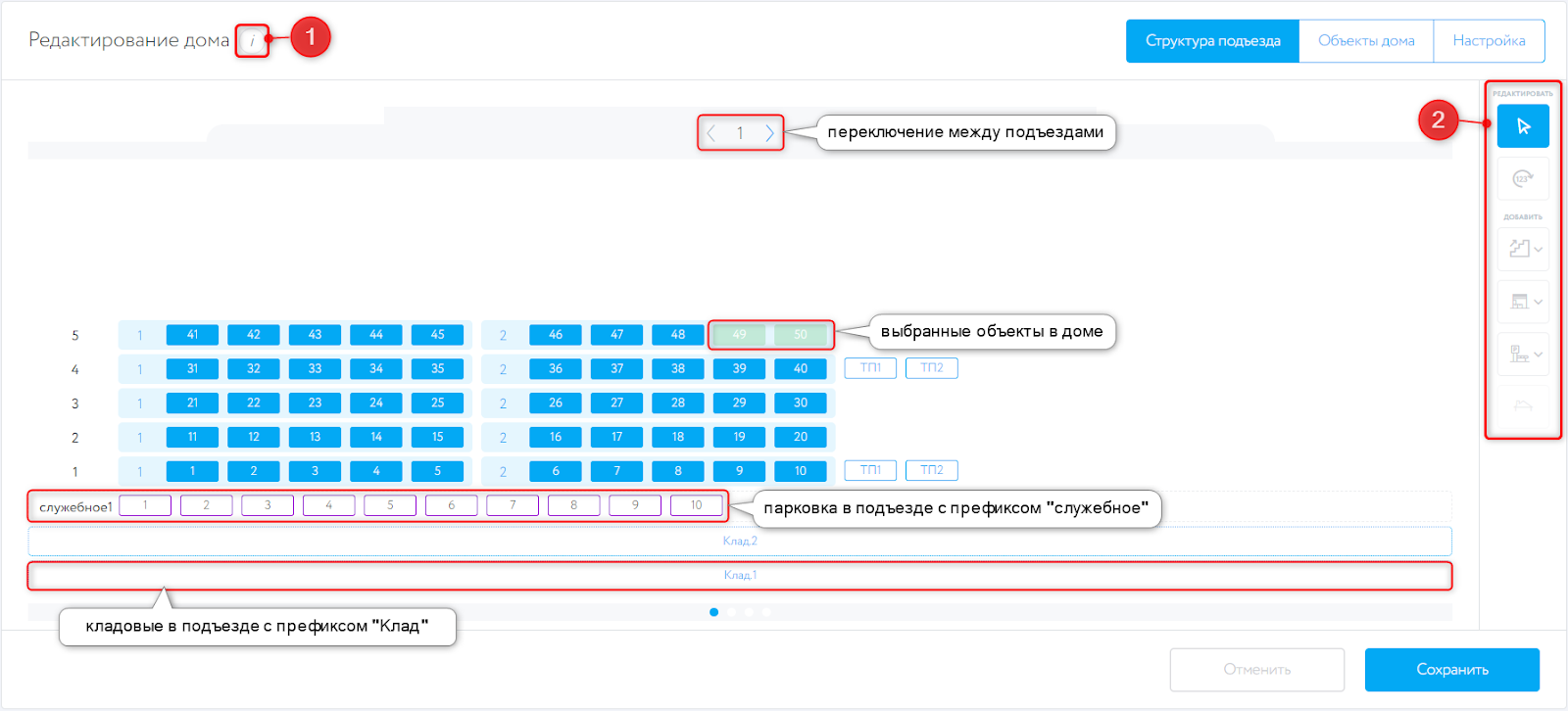Select apartment 27
Screen dimensions: 1568x711
pyautogui.click(x=616, y=403)
